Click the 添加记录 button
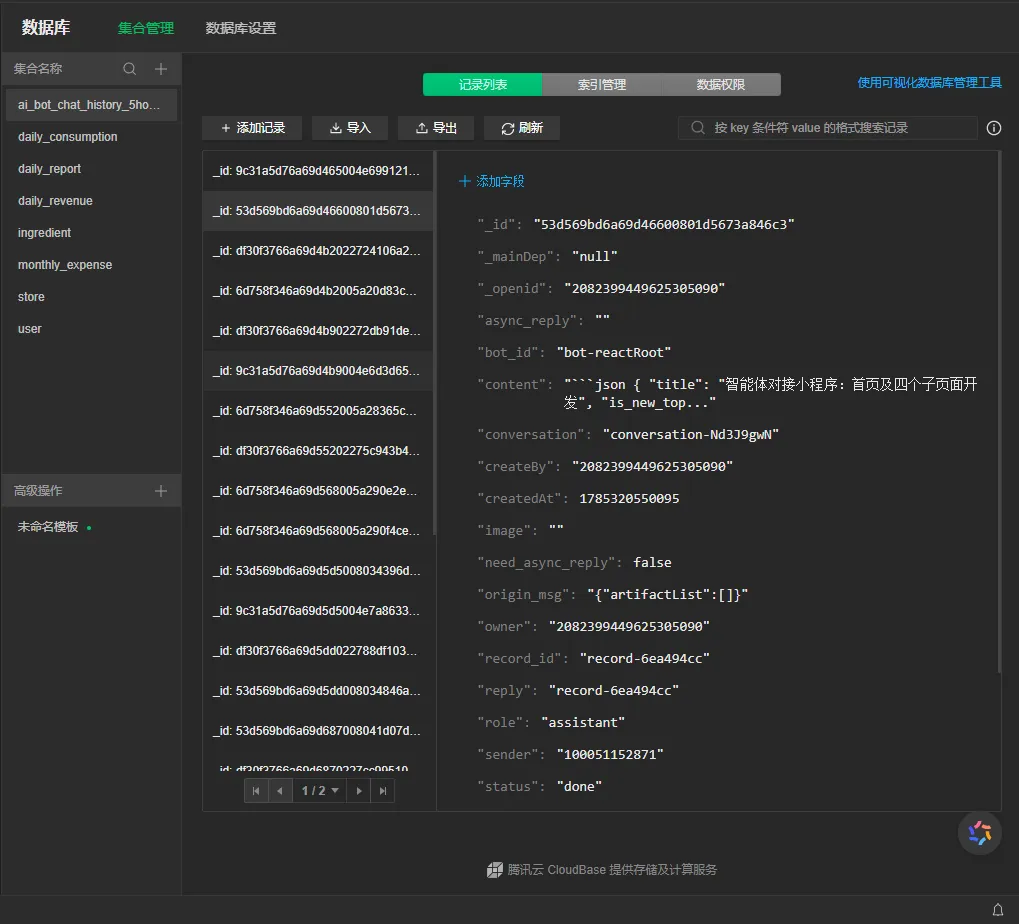 click(x=252, y=128)
